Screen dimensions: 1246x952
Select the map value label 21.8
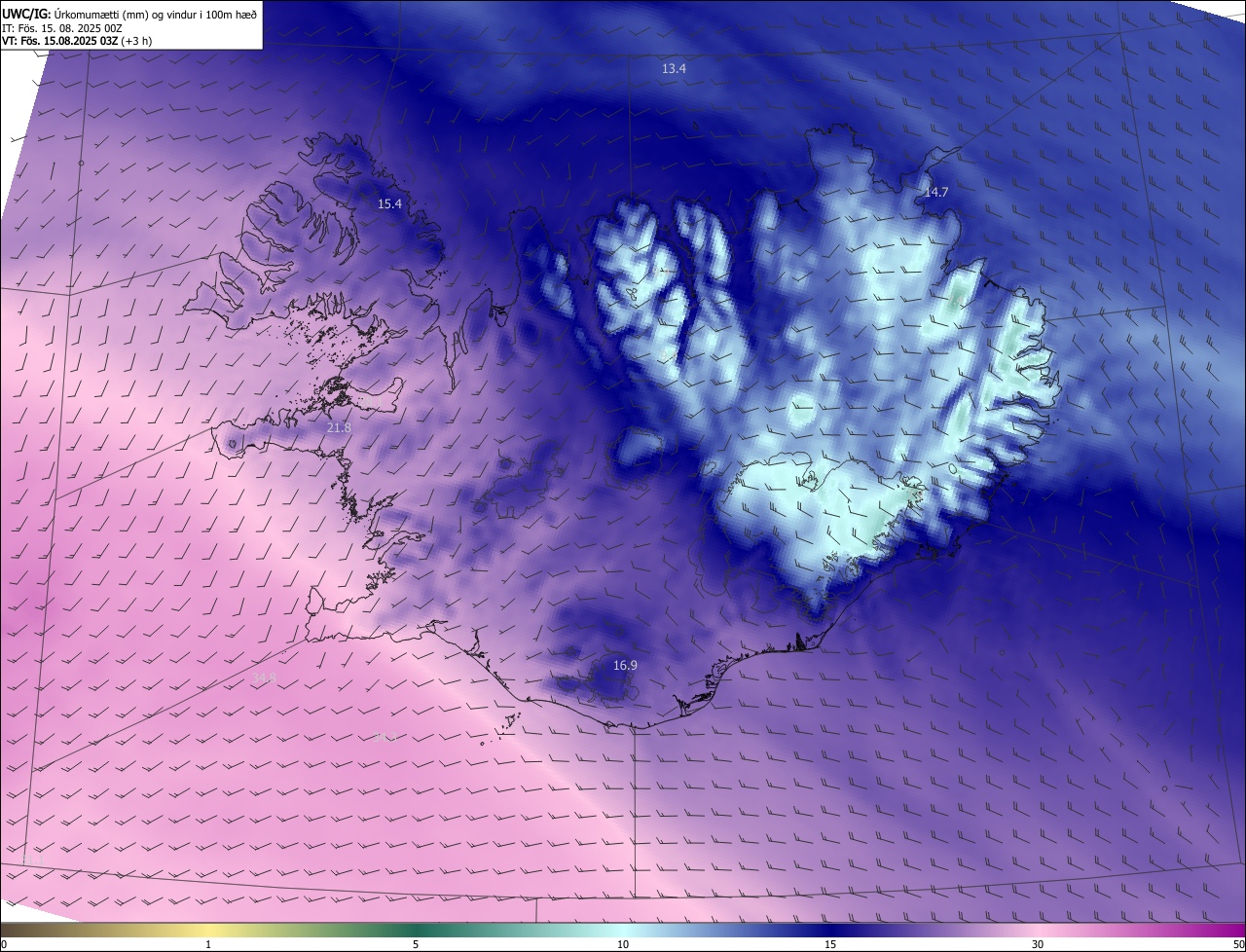pos(339,427)
